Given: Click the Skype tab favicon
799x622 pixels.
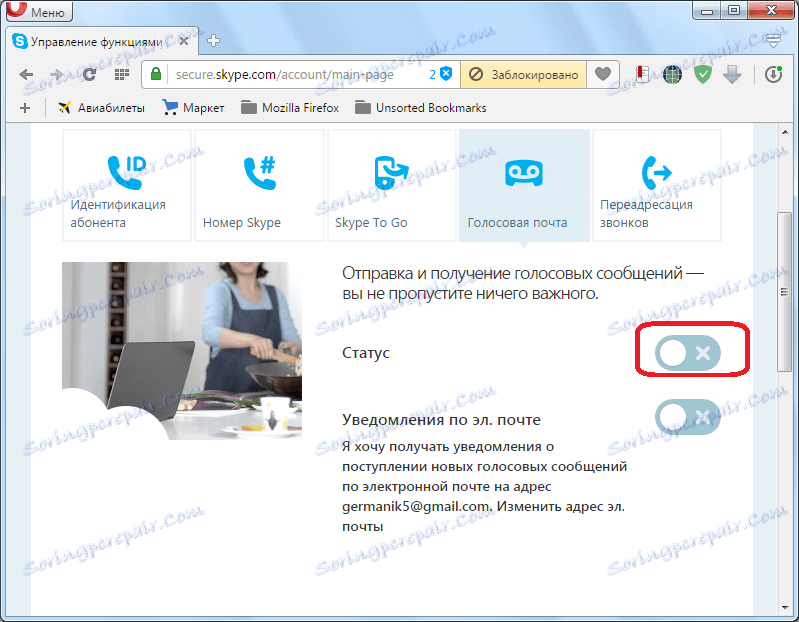Looking at the screenshot, I should [19, 41].
